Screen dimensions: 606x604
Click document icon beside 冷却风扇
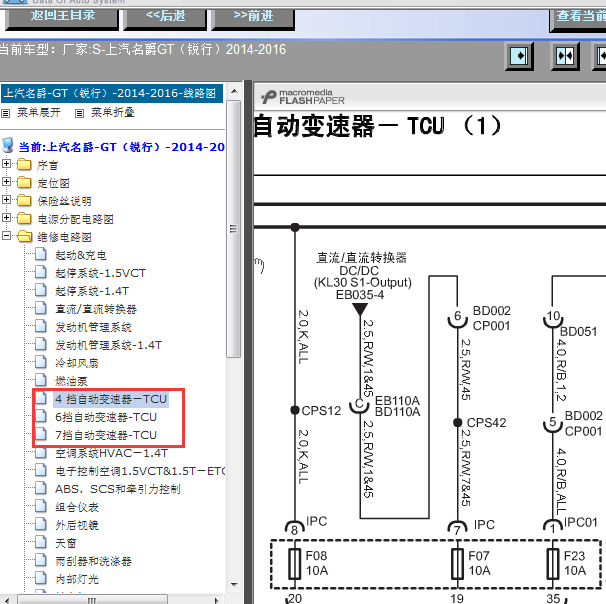pyautogui.click(x=41, y=362)
